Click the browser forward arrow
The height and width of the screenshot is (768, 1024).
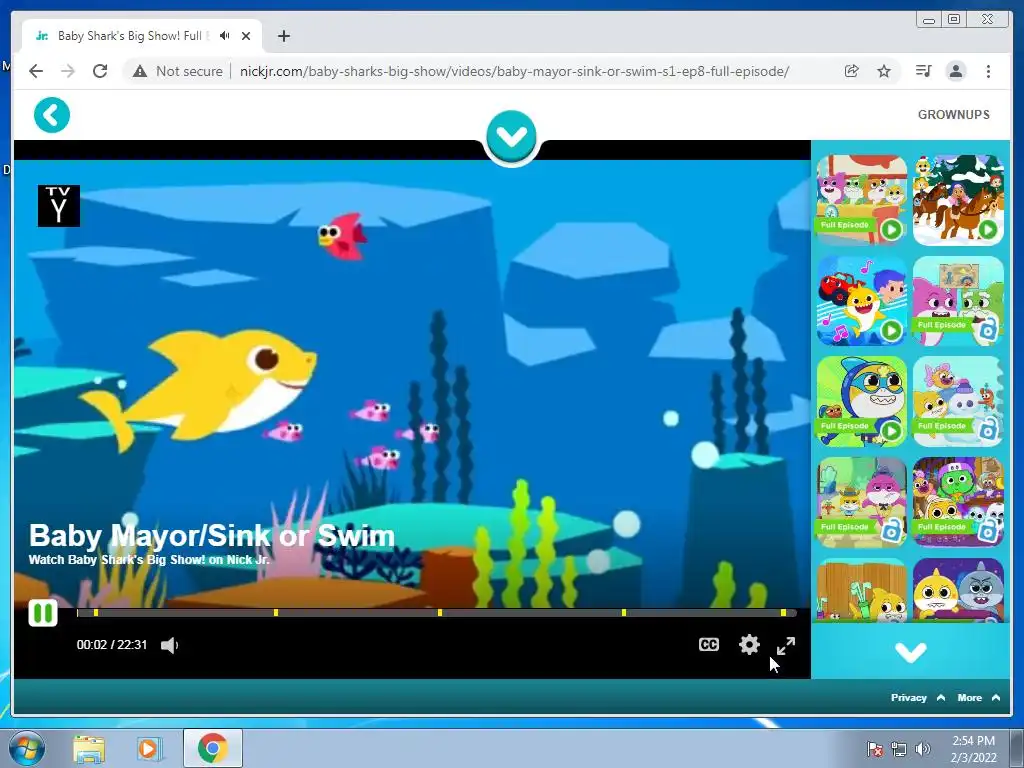(68, 71)
